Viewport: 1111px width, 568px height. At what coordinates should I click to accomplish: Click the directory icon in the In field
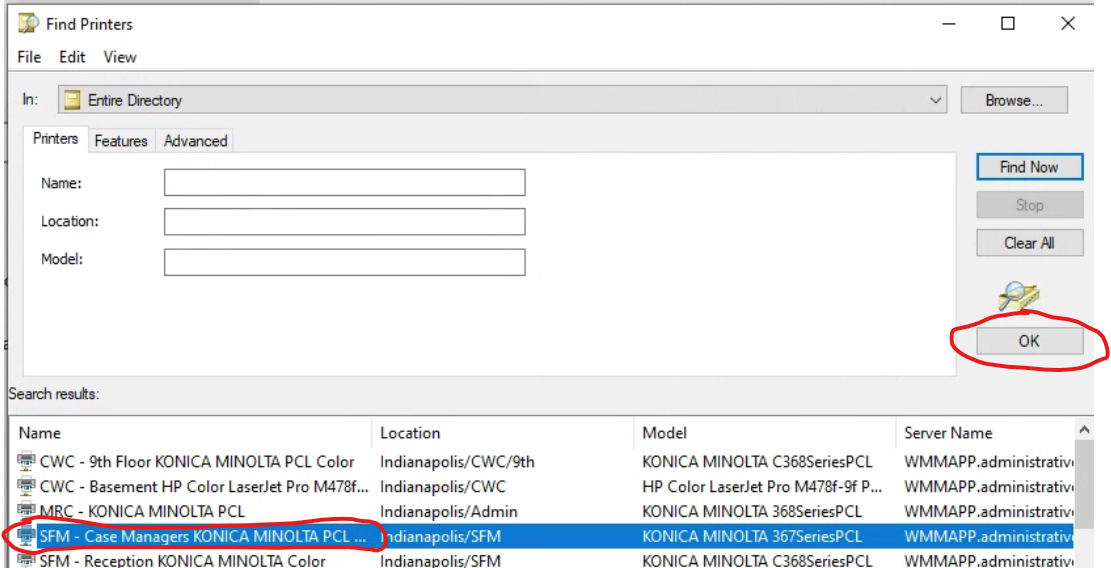(x=72, y=100)
